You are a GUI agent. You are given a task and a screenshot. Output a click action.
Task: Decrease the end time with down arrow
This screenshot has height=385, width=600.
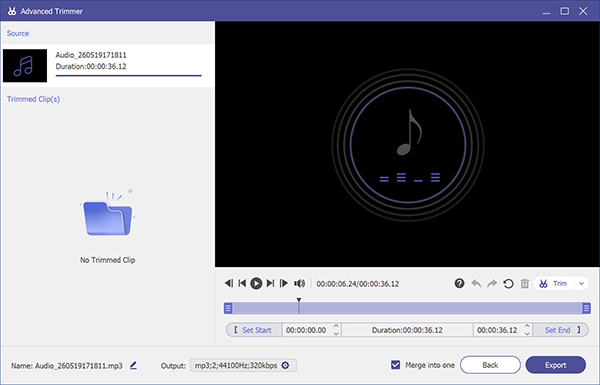click(527, 334)
